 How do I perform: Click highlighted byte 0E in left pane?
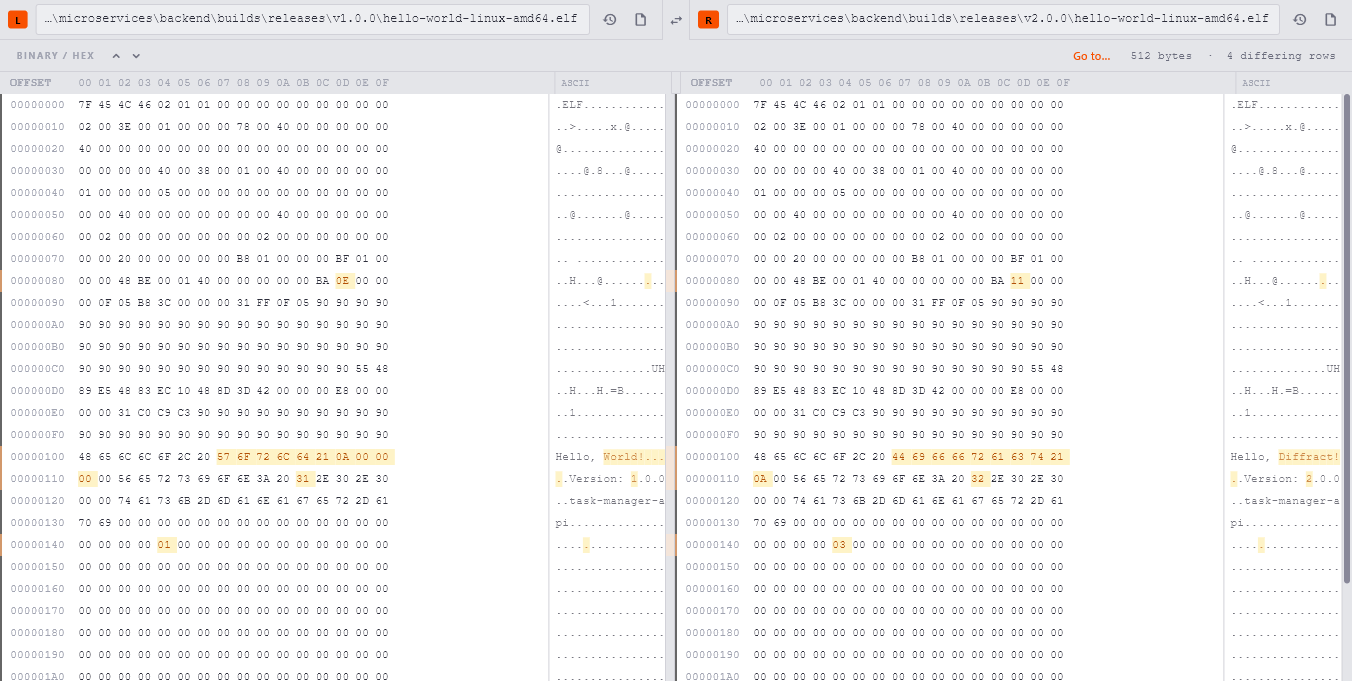(x=344, y=281)
